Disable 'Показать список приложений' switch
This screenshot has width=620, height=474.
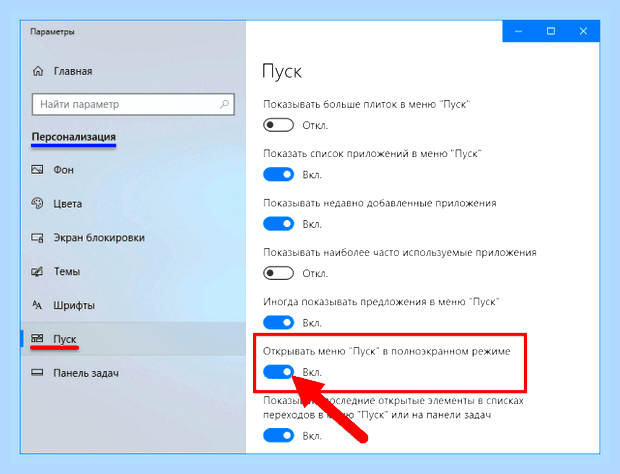pos(278,174)
